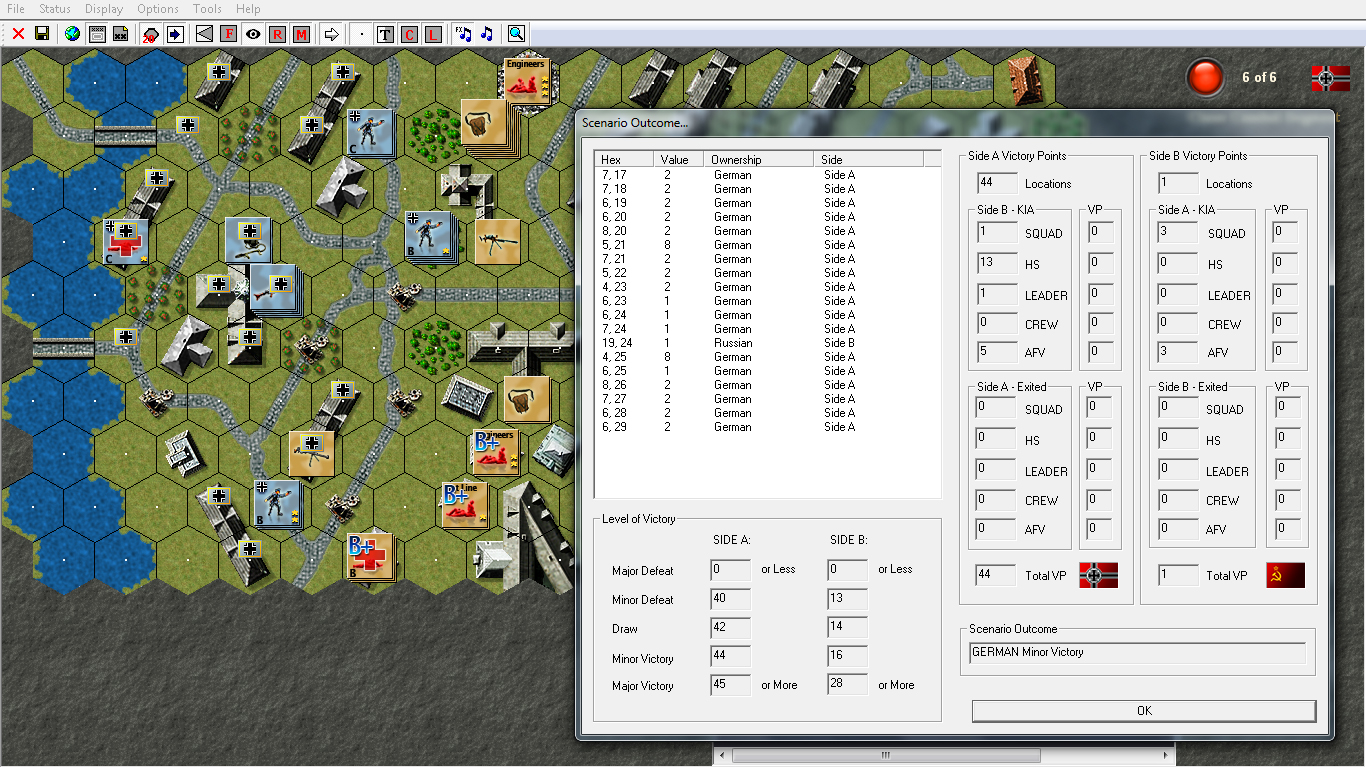Select the machine gun counter with German cross

tap(311, 454)
